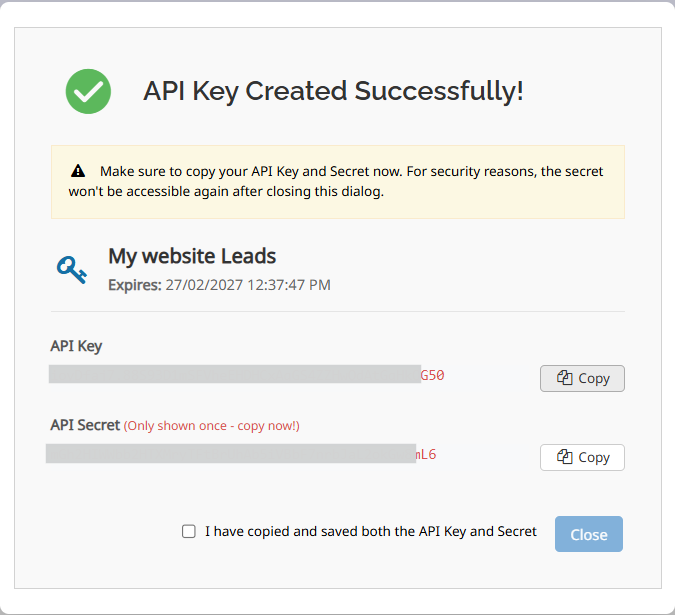Click the expiry date 27/02/2027
The height and width of the screenshot is (615, 675).
tap(248, 285)
